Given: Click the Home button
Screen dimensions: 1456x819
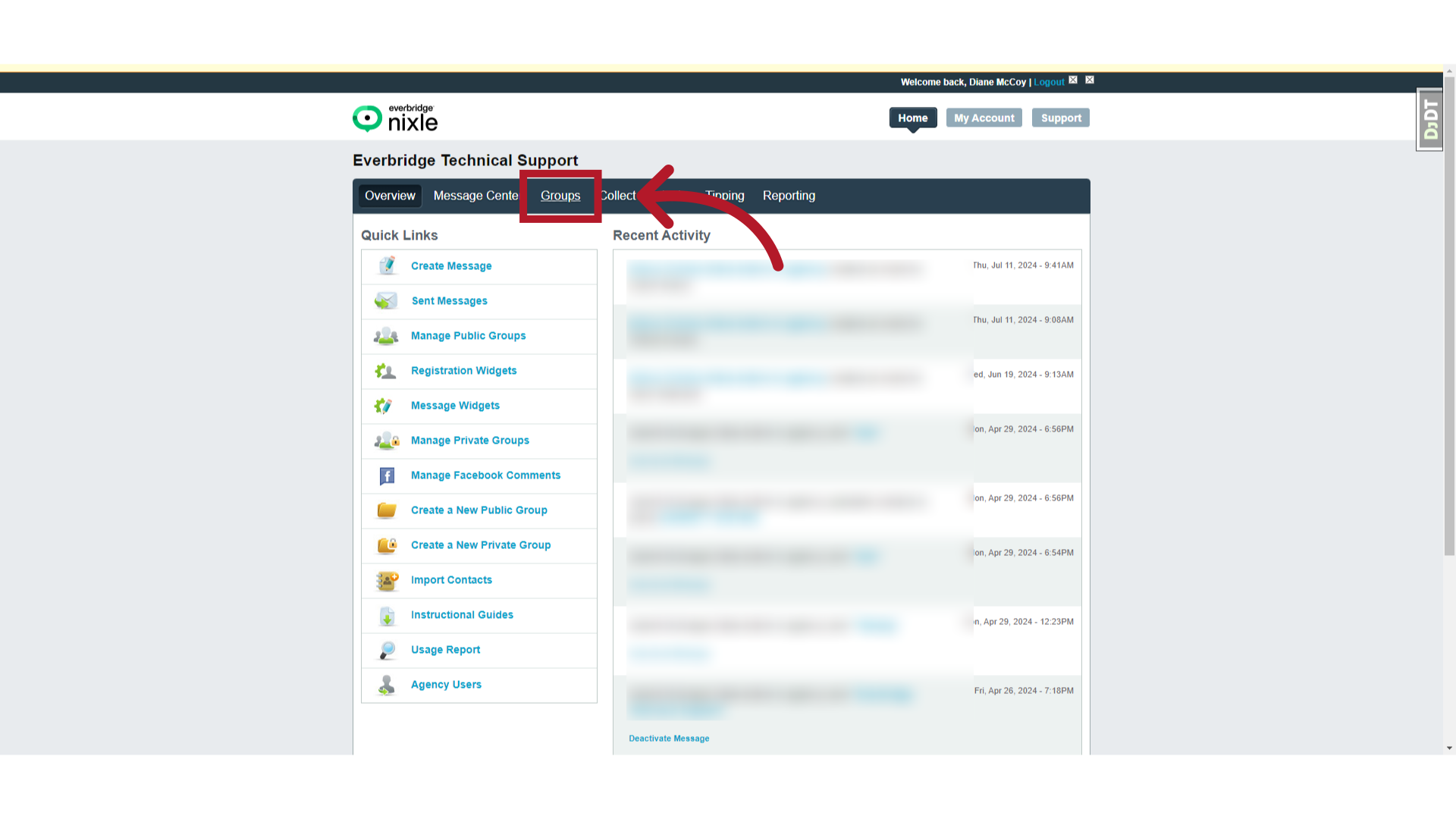Looking at the screenshot, I should tap(913, 118).
